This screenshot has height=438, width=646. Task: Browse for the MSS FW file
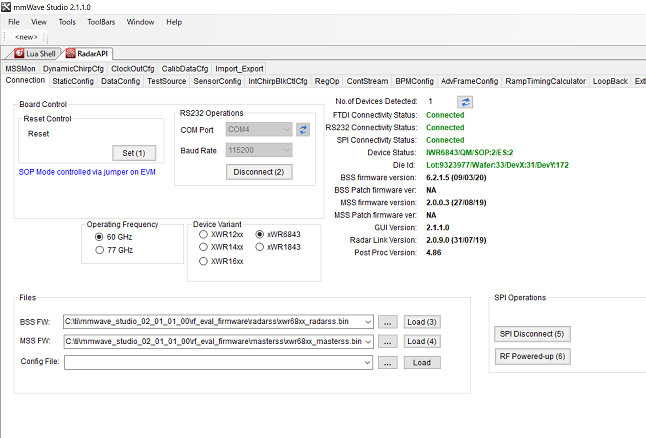388,341
